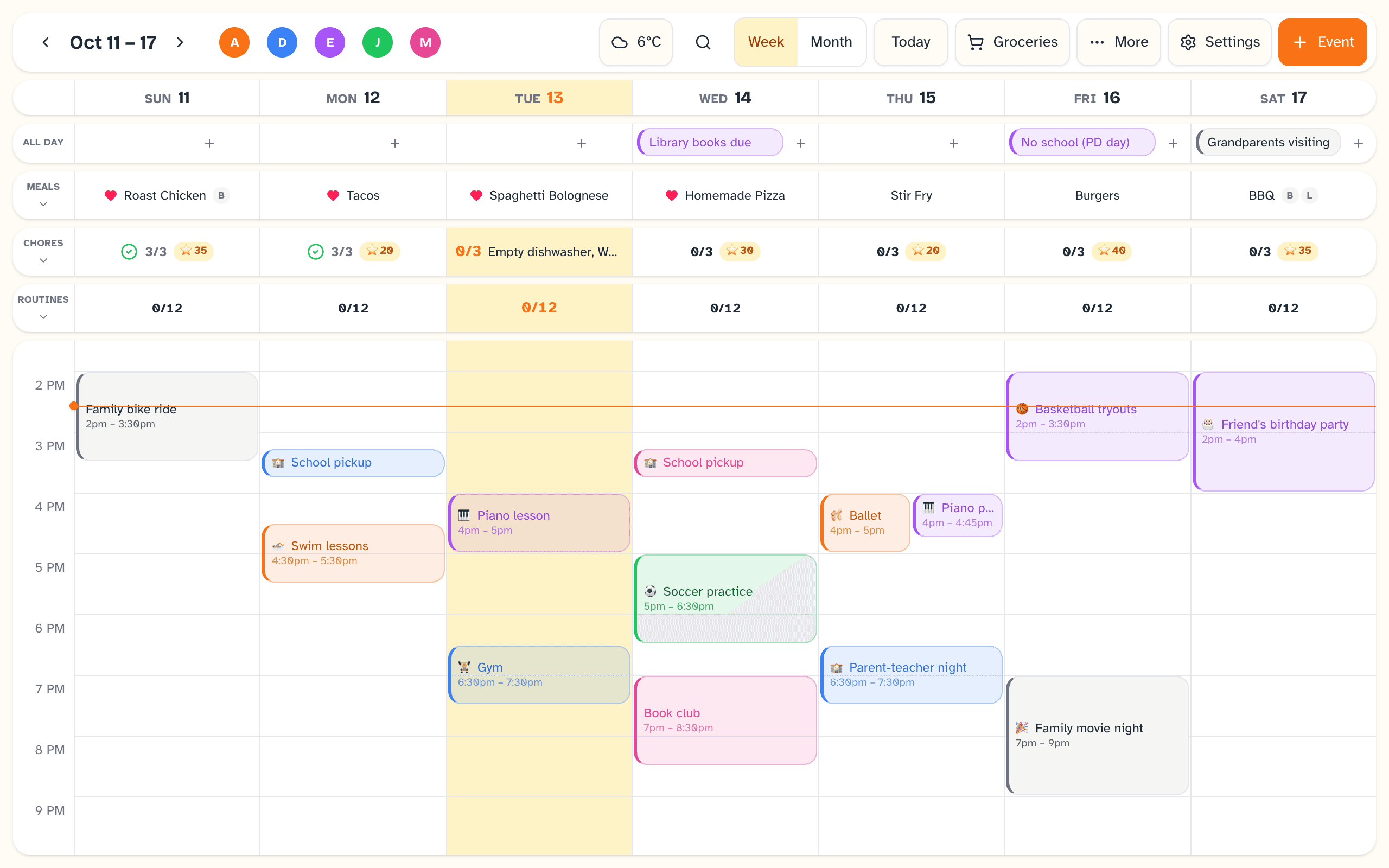Jump to Today
This screenshot has width=1389, height=868.
(910, 42)
